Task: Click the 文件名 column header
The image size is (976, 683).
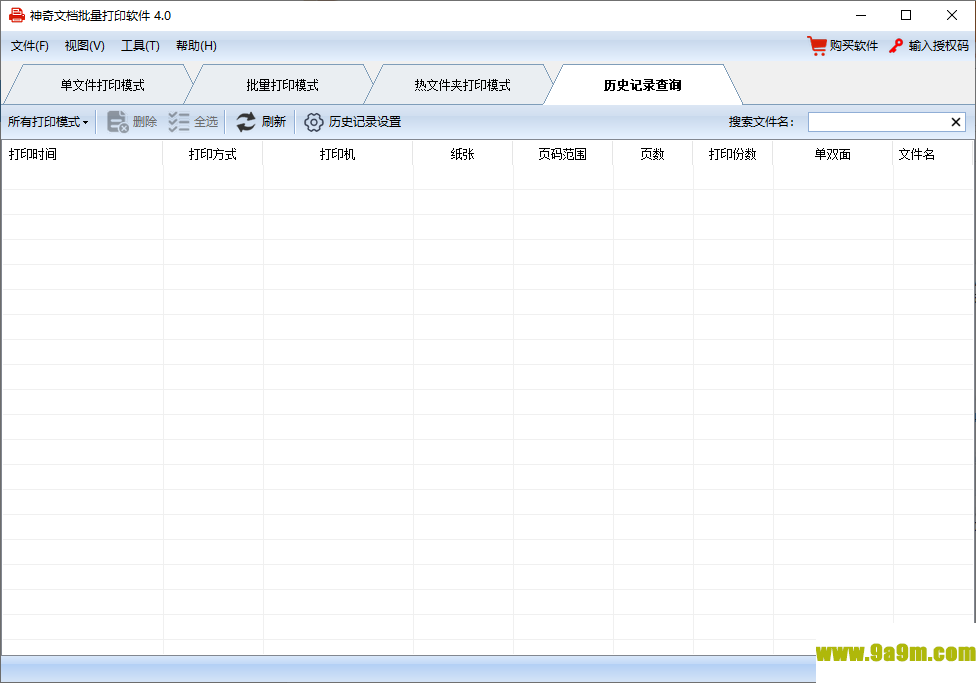Action: (x=916, y=154)
